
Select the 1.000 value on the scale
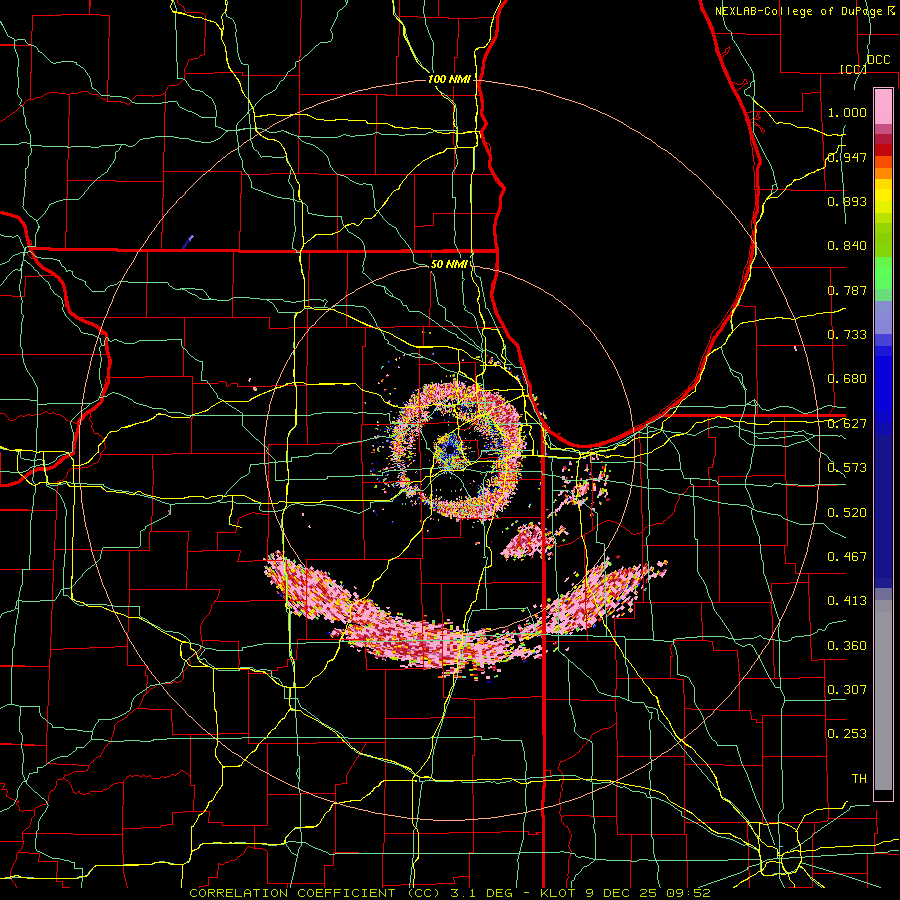click(x=847, y=112)
